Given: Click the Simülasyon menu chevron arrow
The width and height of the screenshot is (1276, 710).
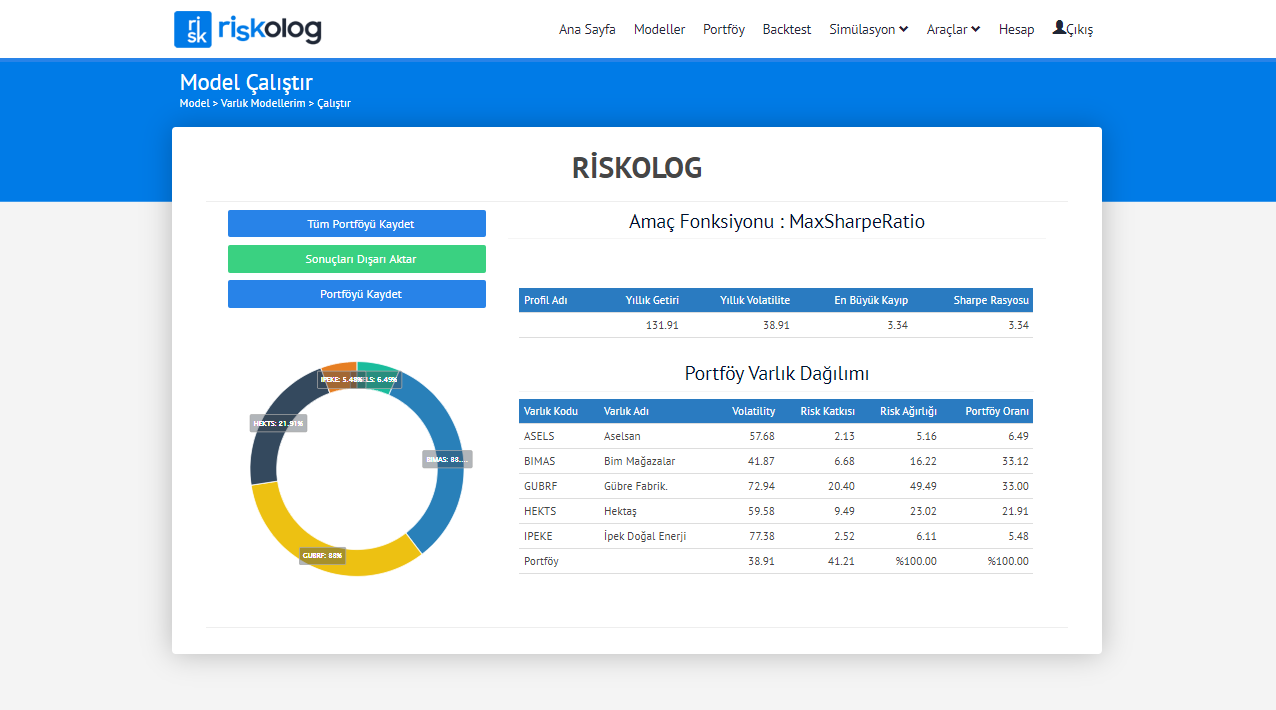Looking at the screenshot, I should tap(904, 29).
